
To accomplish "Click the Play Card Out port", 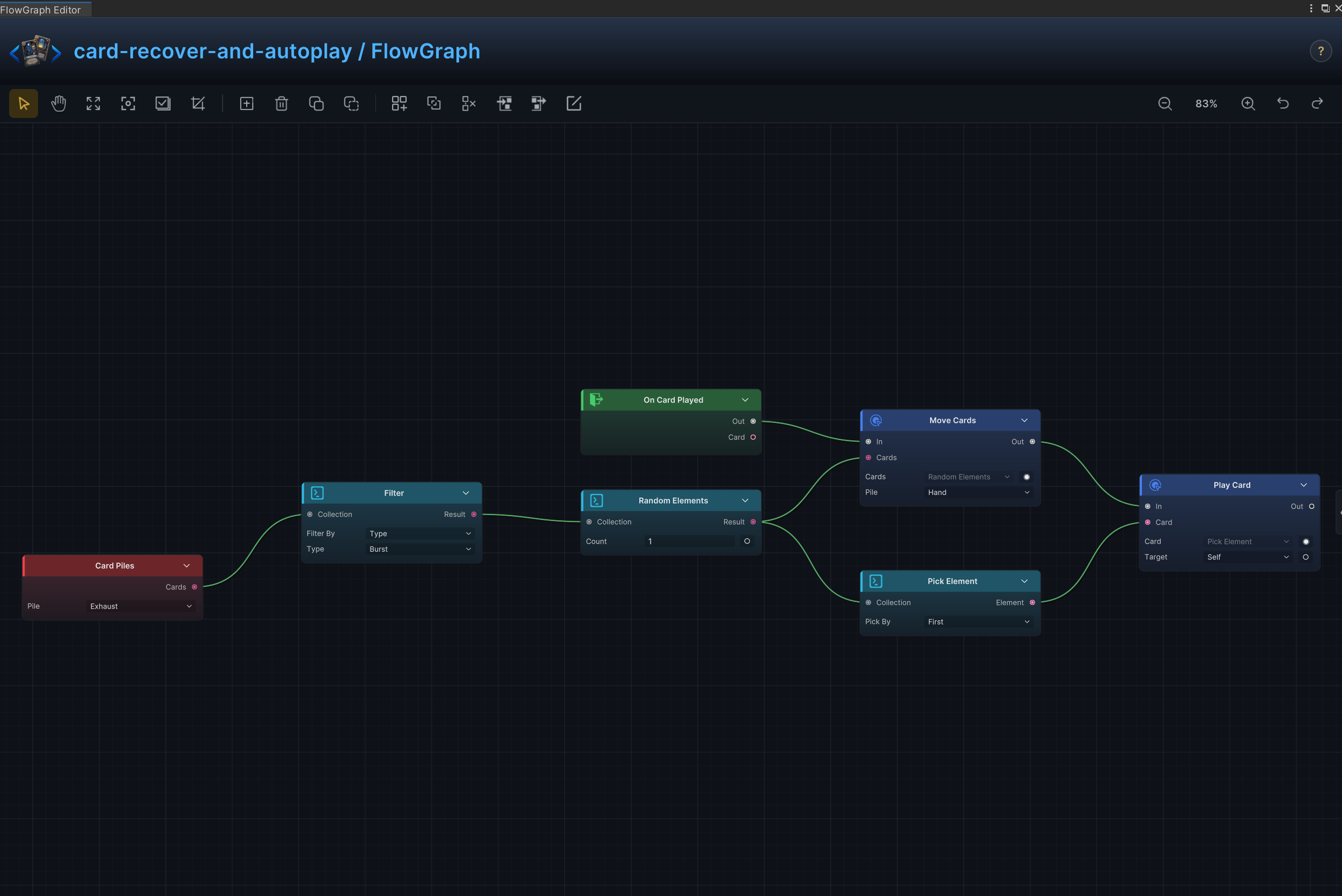I will [1312, 506].
